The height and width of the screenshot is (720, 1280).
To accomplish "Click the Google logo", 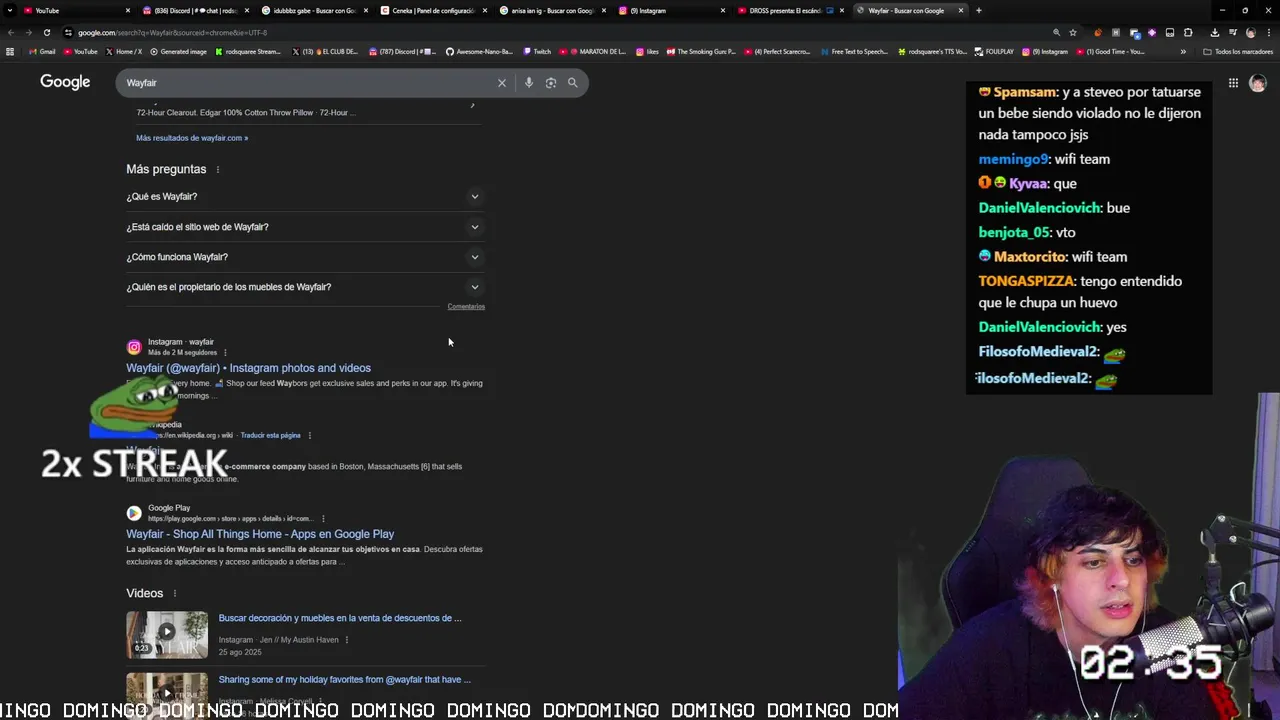I will [x=65, y=82].
